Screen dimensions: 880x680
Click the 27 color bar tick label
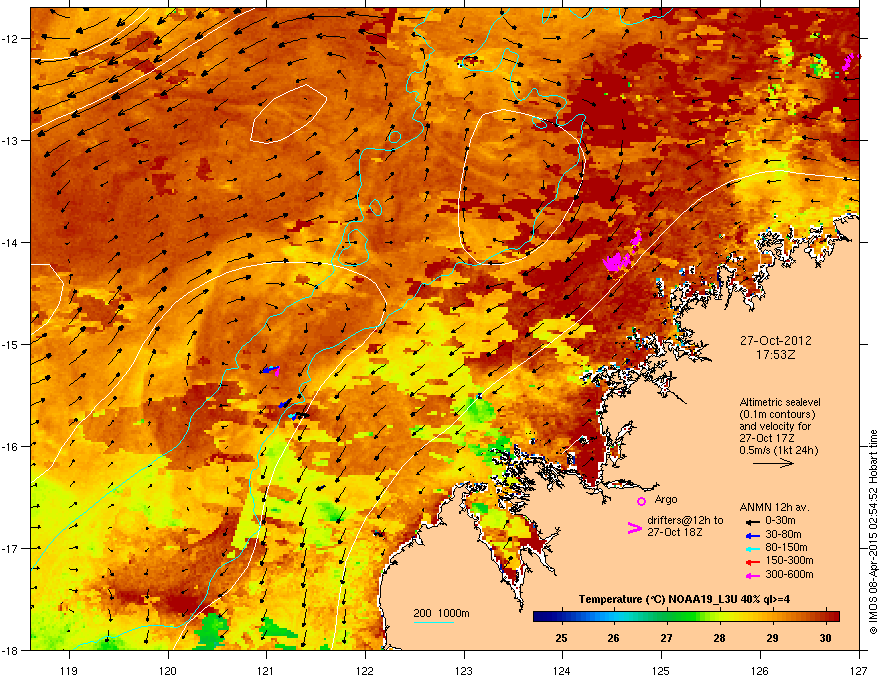coord(666,638)
